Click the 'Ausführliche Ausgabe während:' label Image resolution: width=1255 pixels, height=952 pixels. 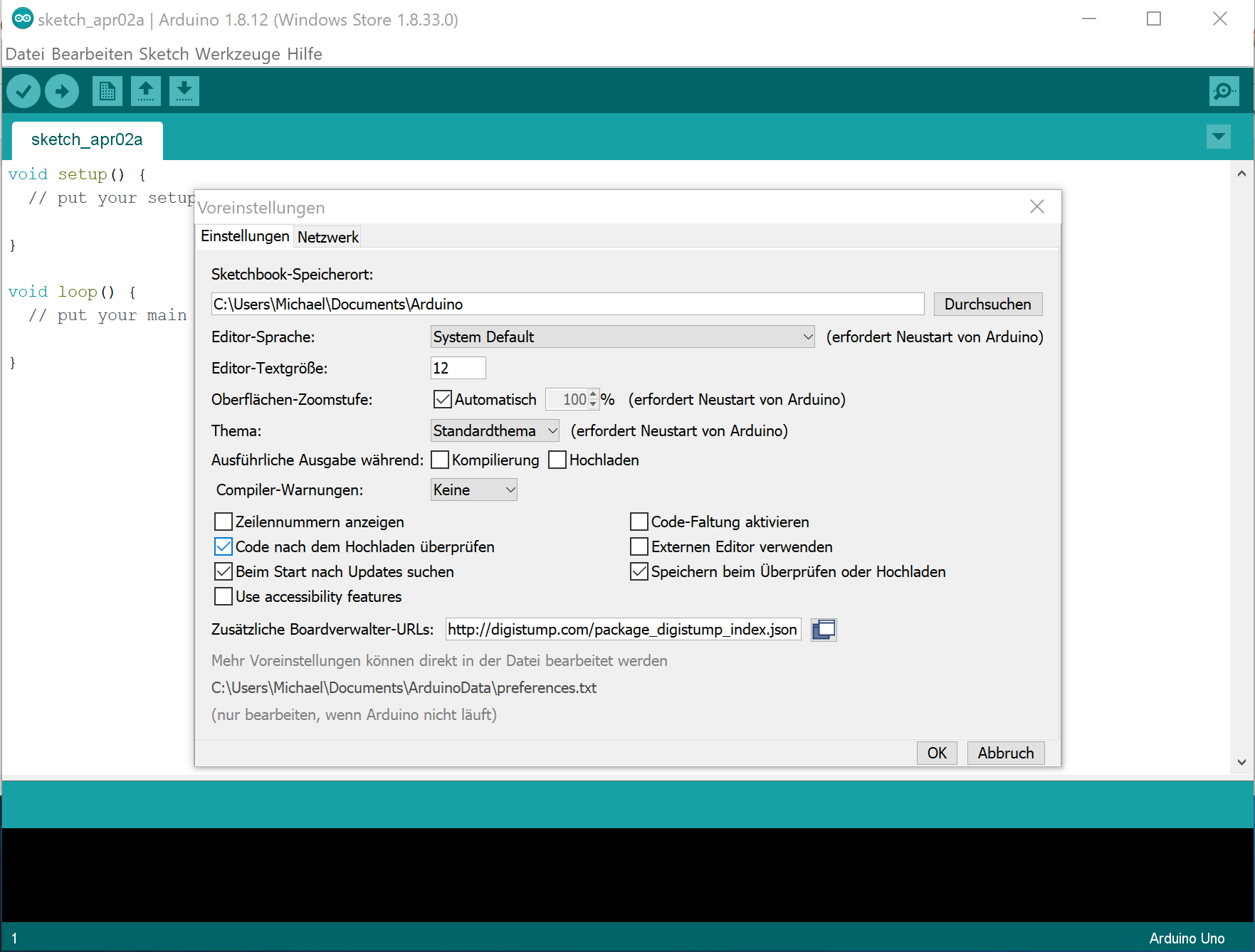[x=317, y=460]
